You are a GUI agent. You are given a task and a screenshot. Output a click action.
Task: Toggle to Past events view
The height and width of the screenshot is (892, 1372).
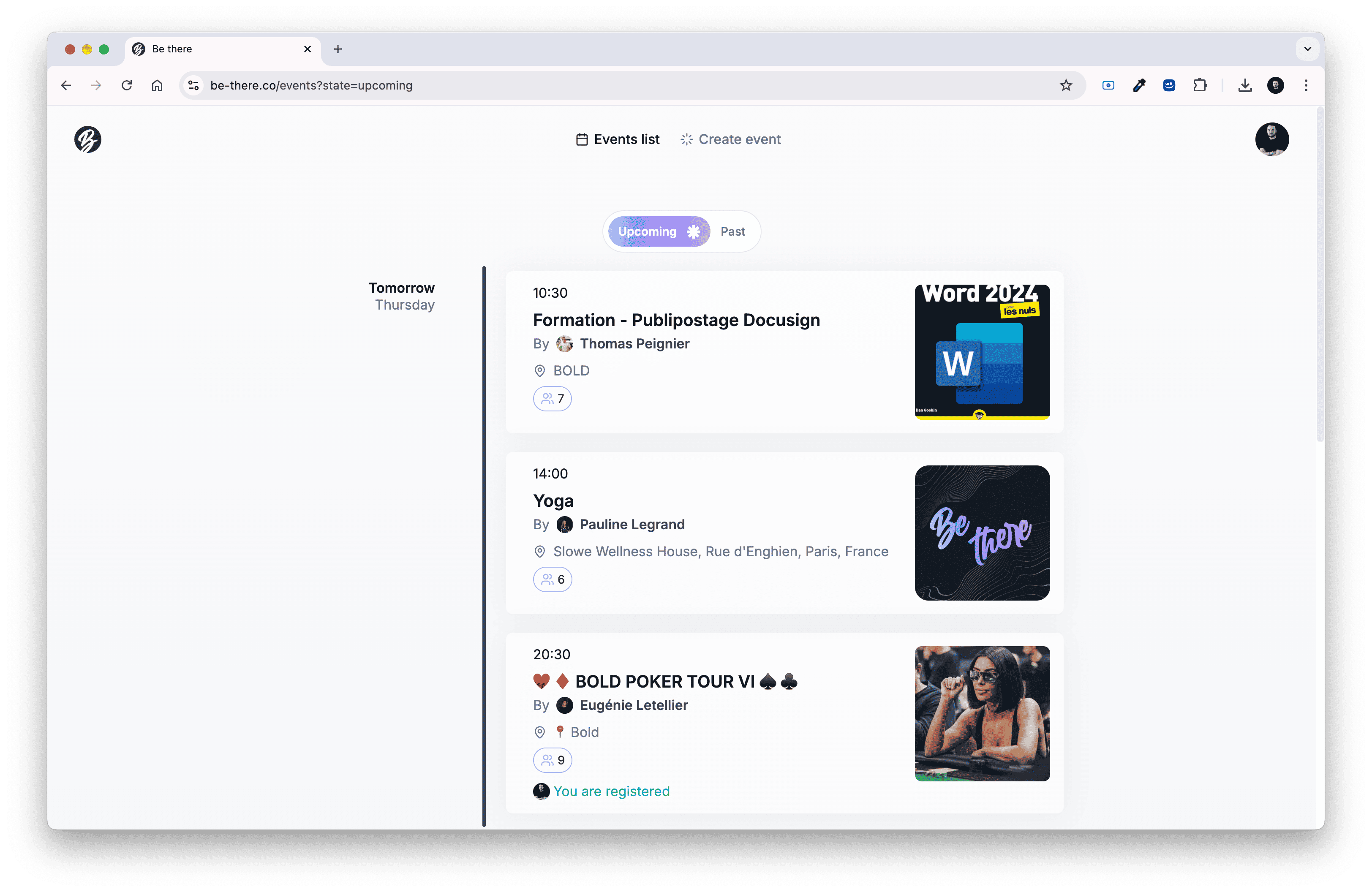(733, 231)
